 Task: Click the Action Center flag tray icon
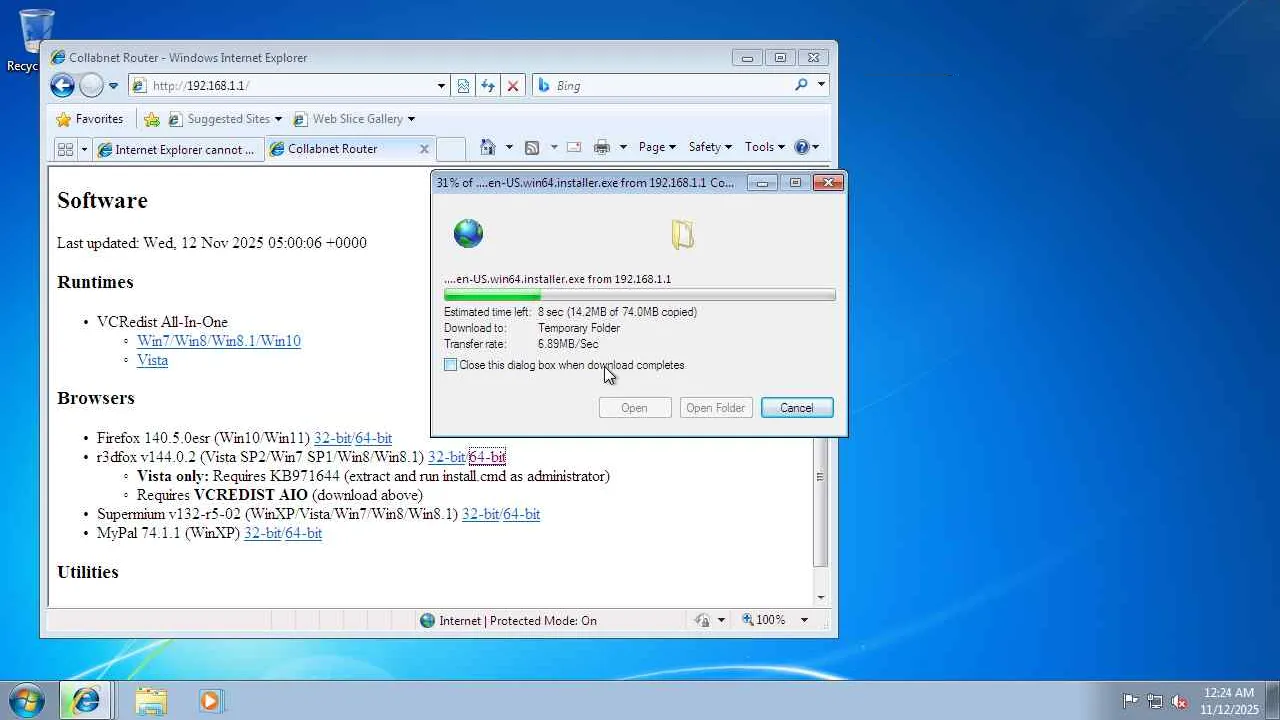(1130, 701)
